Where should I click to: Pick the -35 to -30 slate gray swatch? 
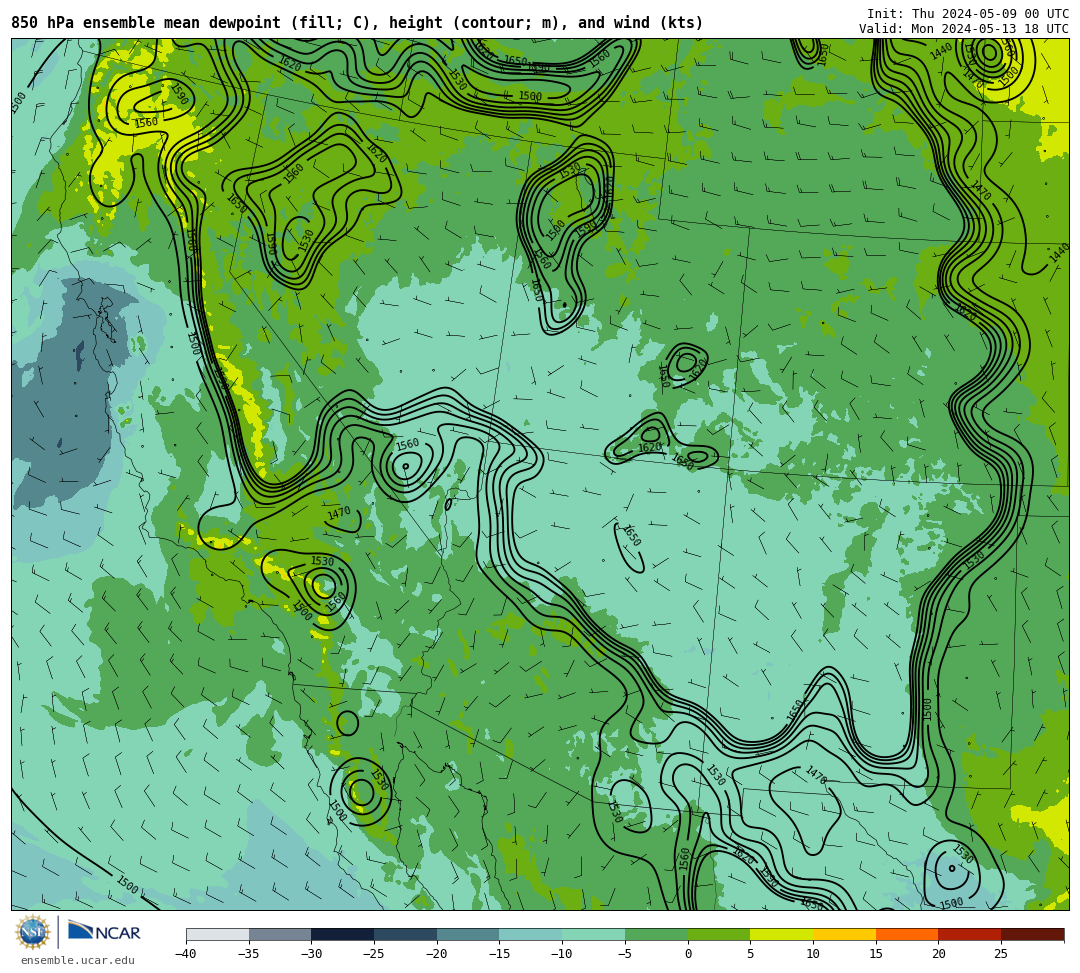pyautogui.click(x=280, y=934)
